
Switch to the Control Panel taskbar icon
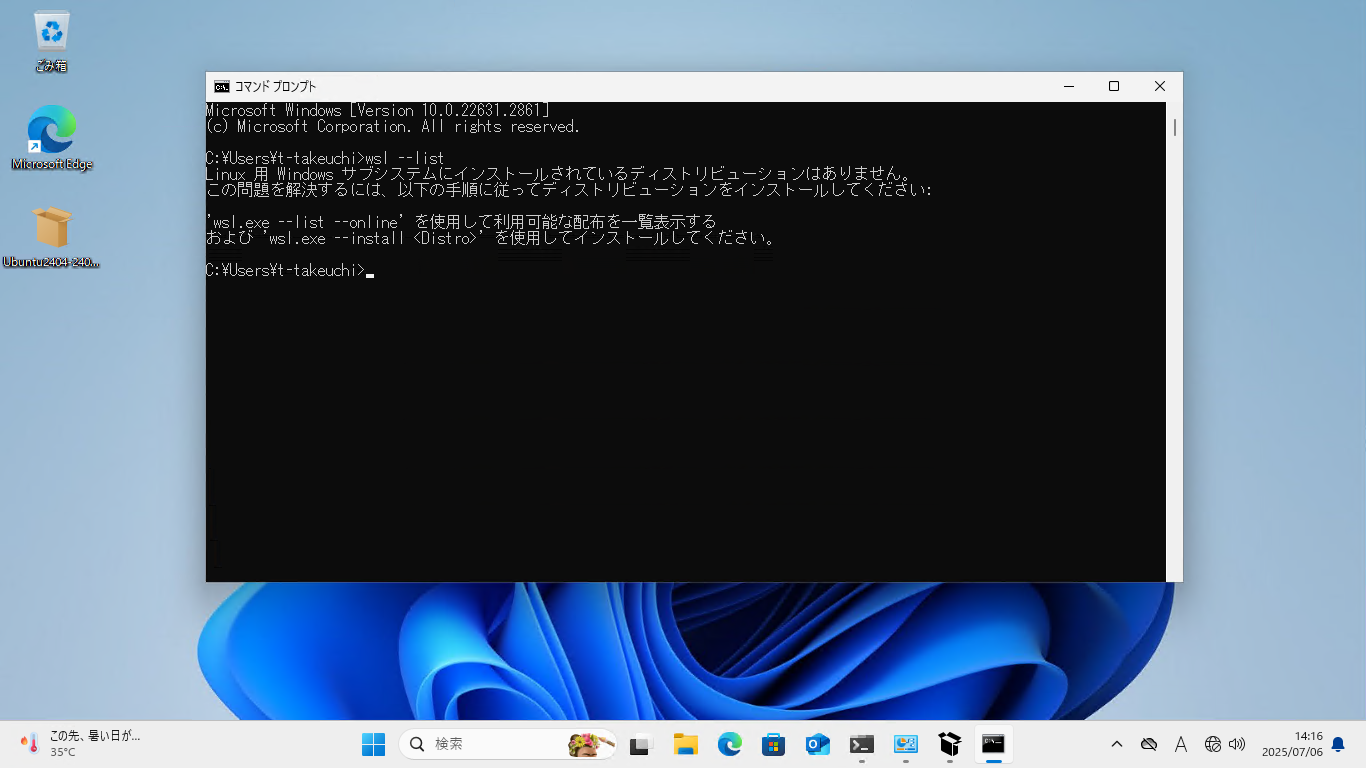click(905, 744)
